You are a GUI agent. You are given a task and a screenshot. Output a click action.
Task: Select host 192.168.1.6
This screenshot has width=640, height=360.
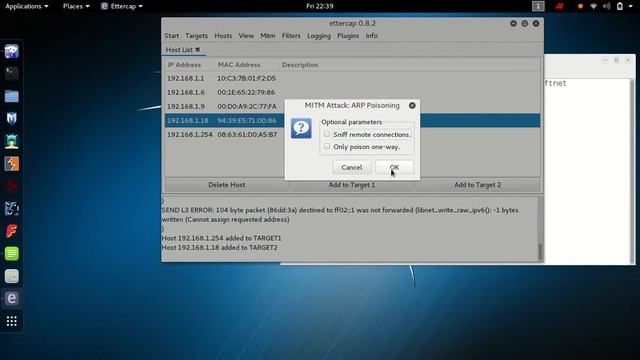[x=352, y=92]
